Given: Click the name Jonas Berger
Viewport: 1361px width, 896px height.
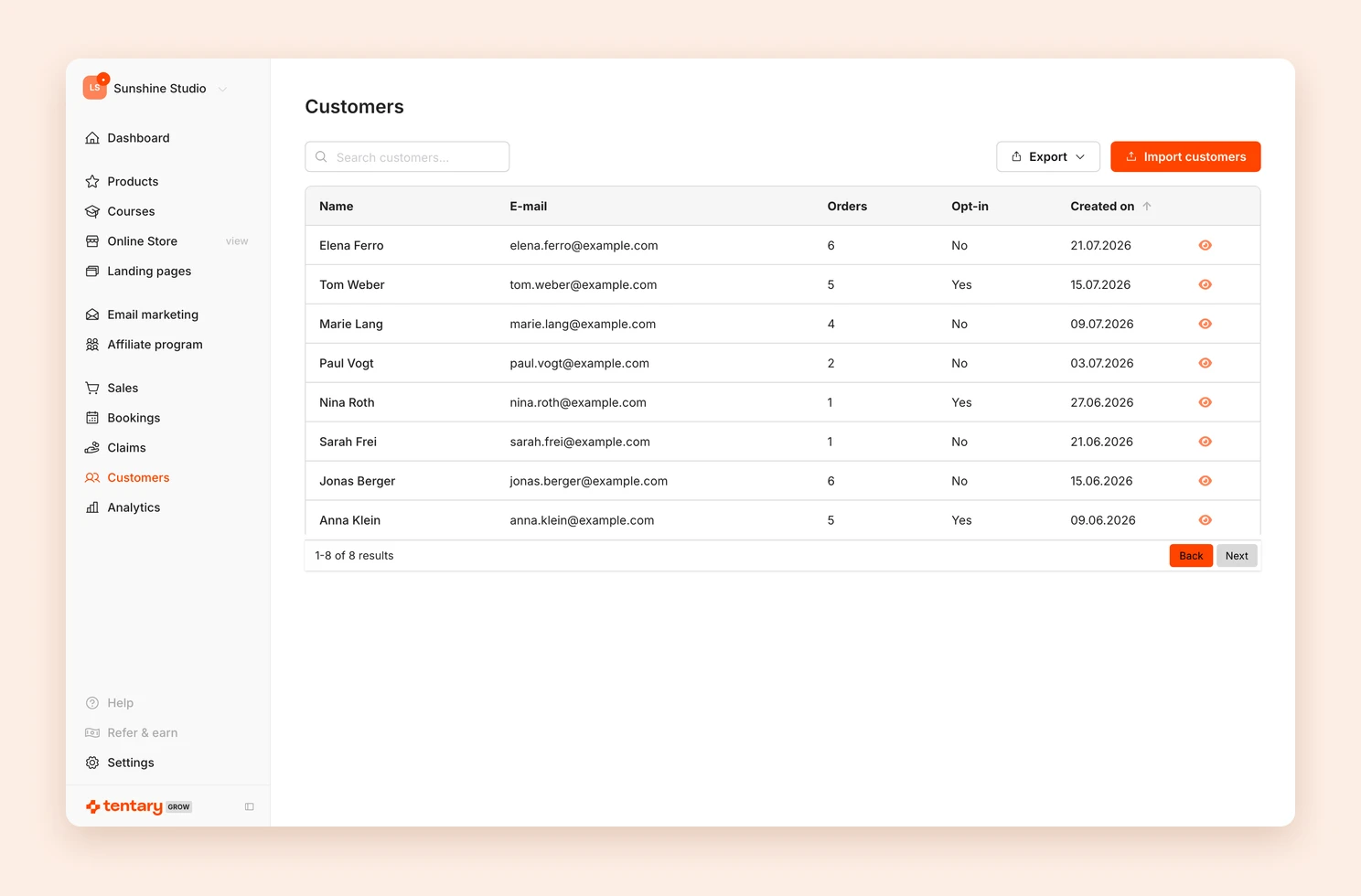Looking at the screenshot, I should click(358, 481).
